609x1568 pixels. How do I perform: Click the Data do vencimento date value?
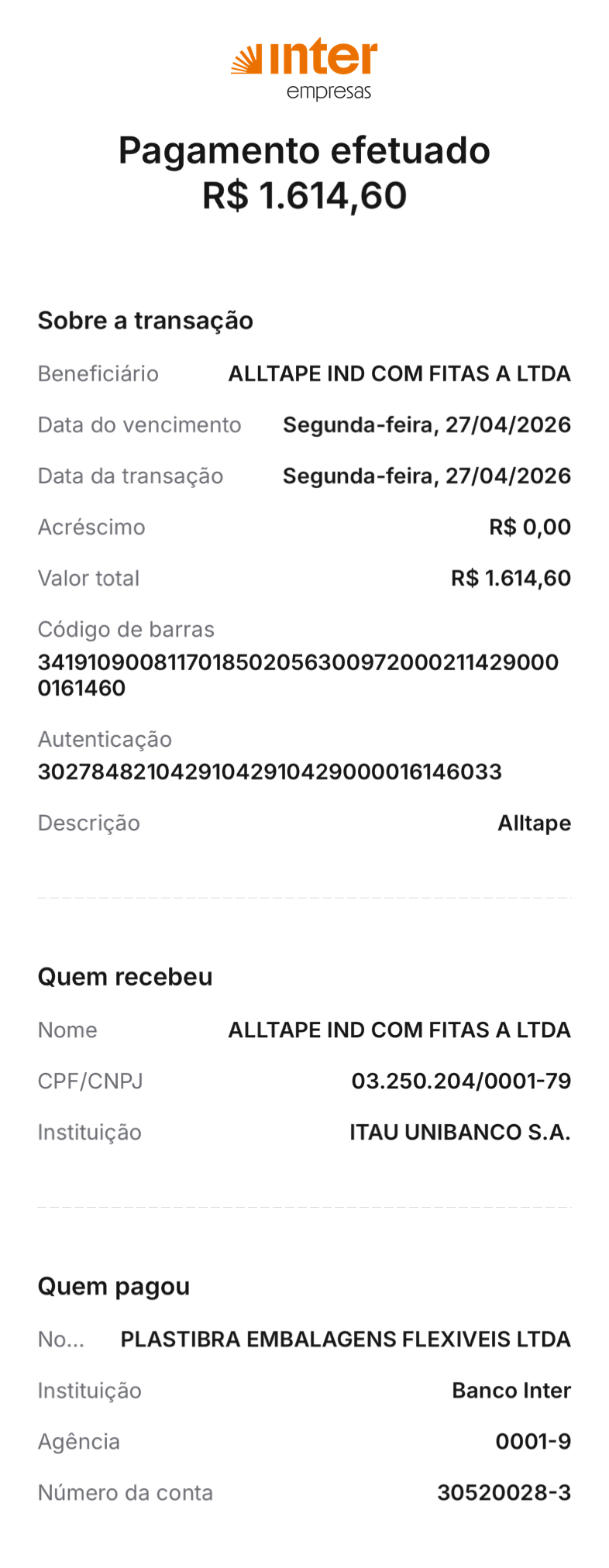[426, 425]
